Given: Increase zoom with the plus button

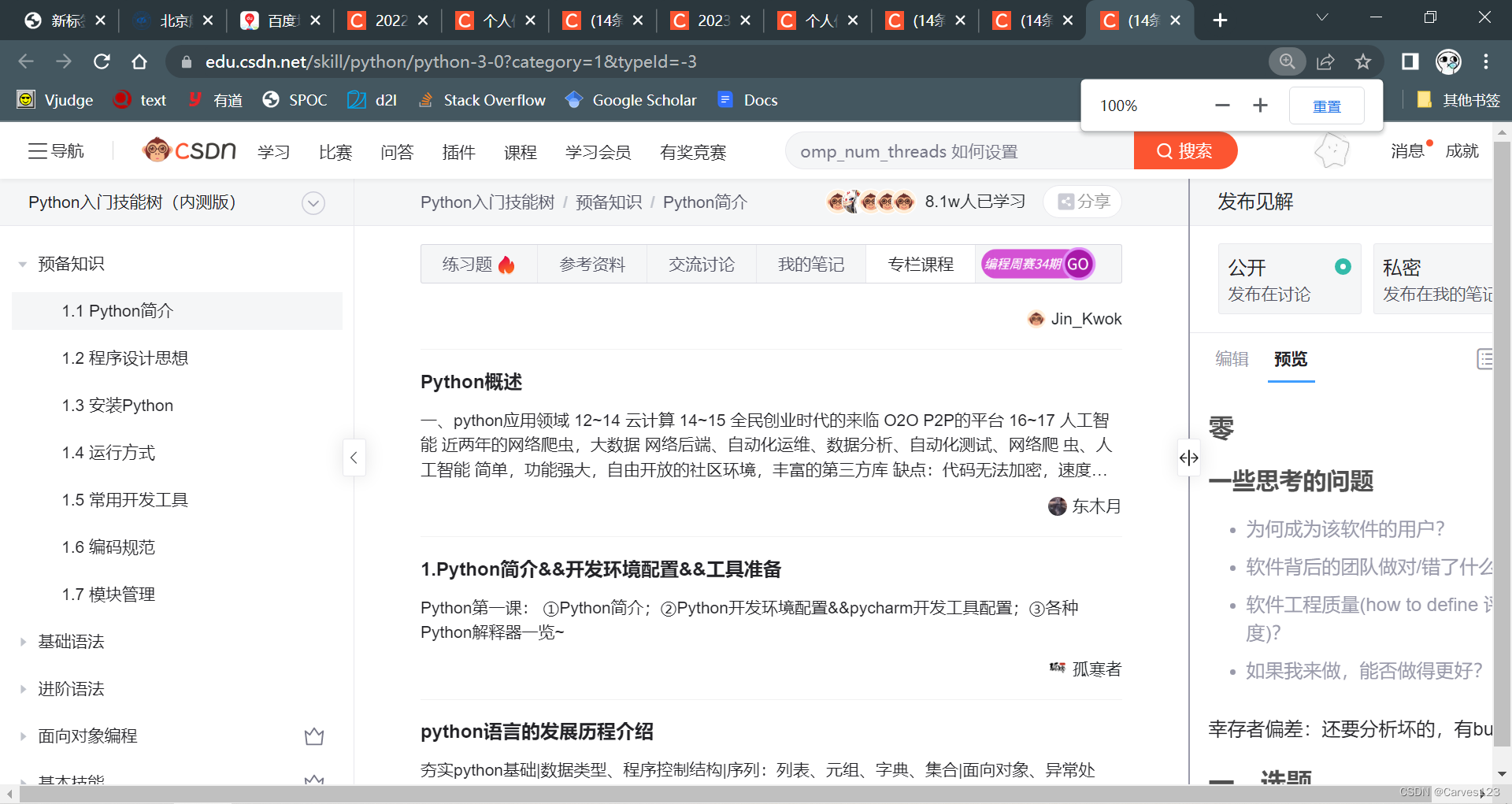Looking at the screenshot, I should [x=1260, y=106].
